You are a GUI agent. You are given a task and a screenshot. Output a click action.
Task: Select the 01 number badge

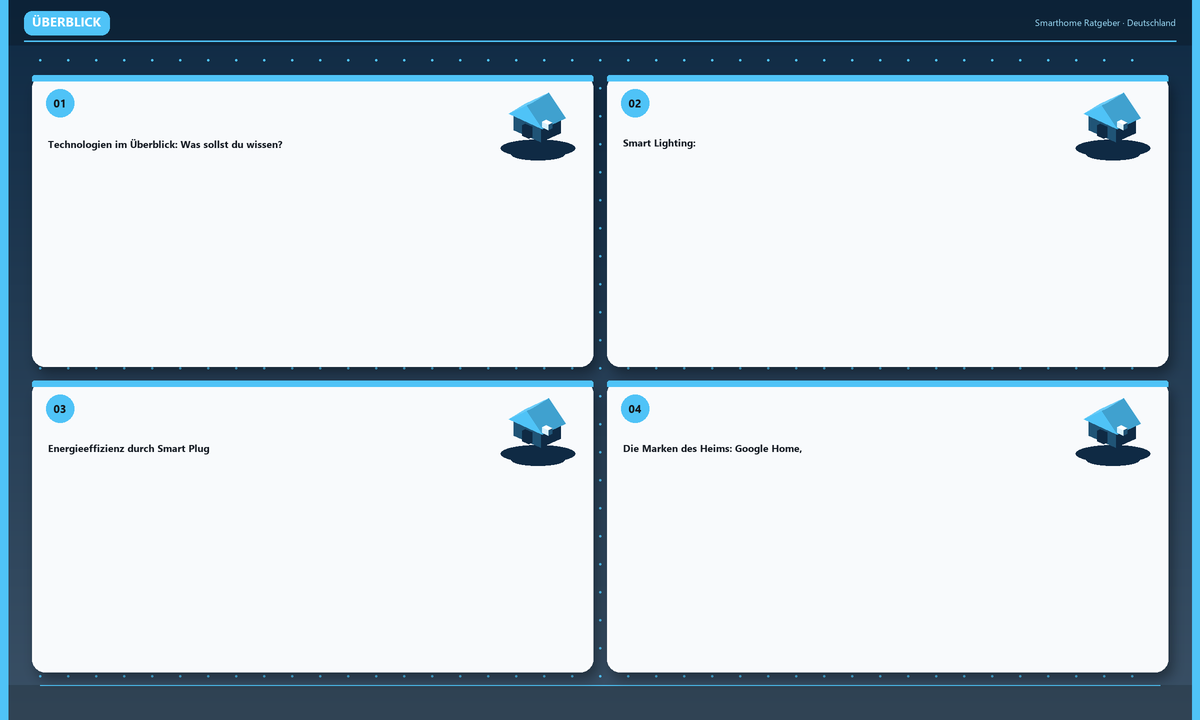click(60, 104)
